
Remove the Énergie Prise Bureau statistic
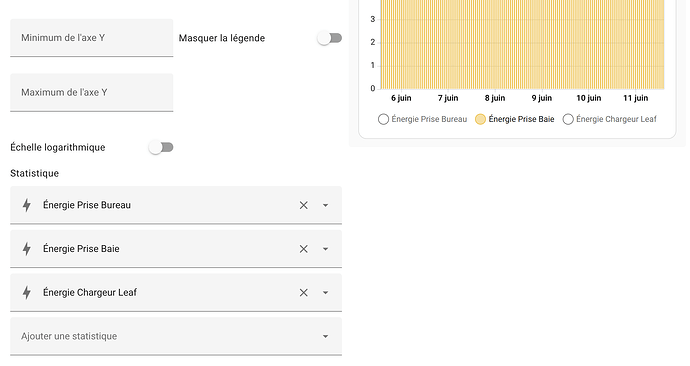(304, 205)
